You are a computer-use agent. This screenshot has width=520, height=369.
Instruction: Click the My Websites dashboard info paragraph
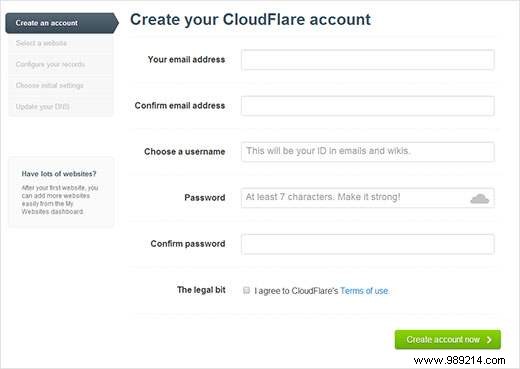click(x=60, y=200)
